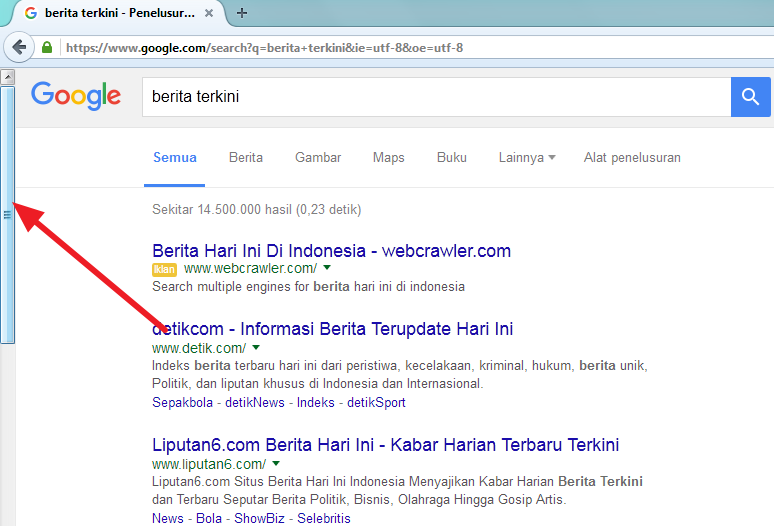Select the Semua tab

pos(175,157)
